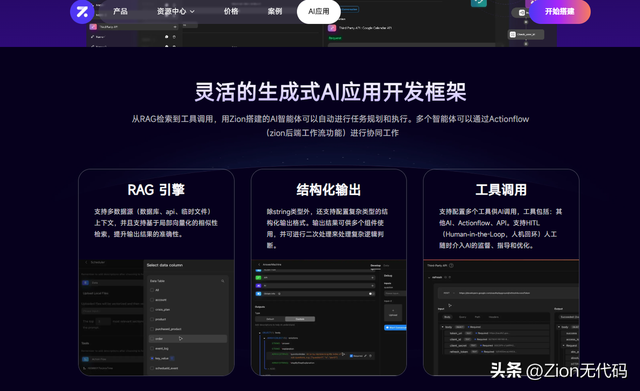Check the cross_plan table checkbox
The width and height of the screenshot is (640, 391).
click(x=152, y=309)
